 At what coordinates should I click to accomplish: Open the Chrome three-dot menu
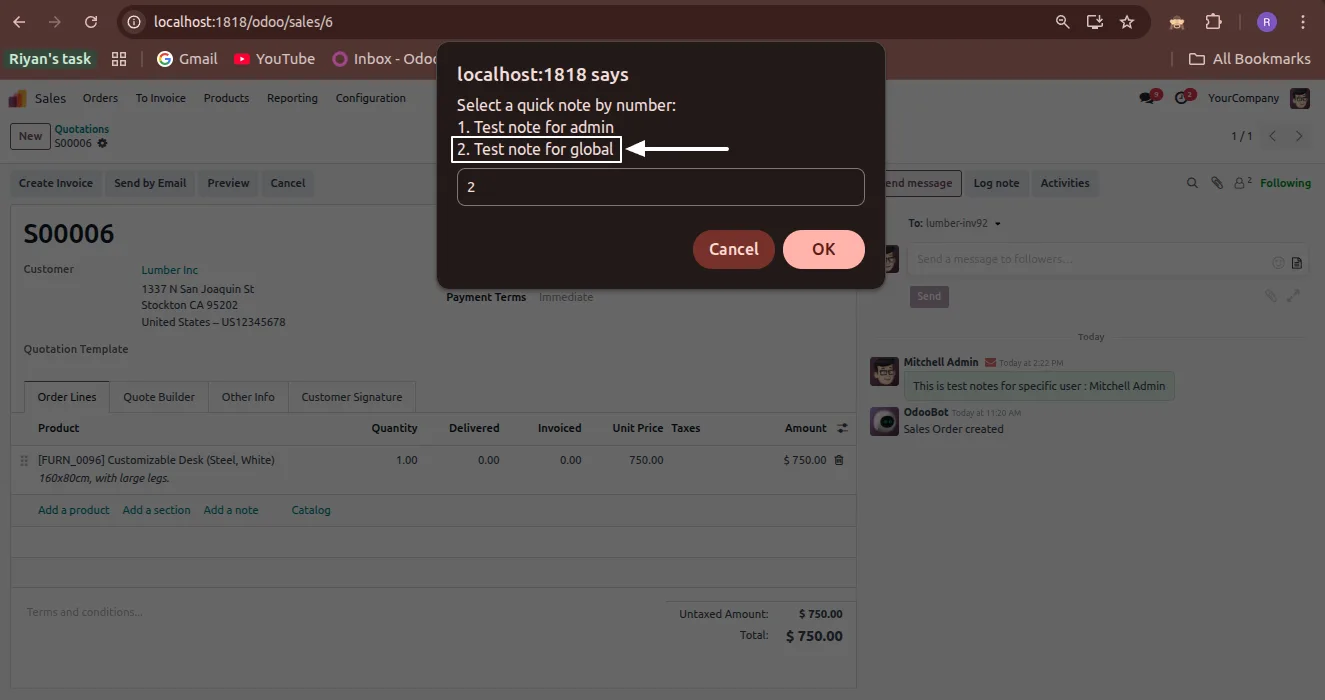pos(1303,21)
